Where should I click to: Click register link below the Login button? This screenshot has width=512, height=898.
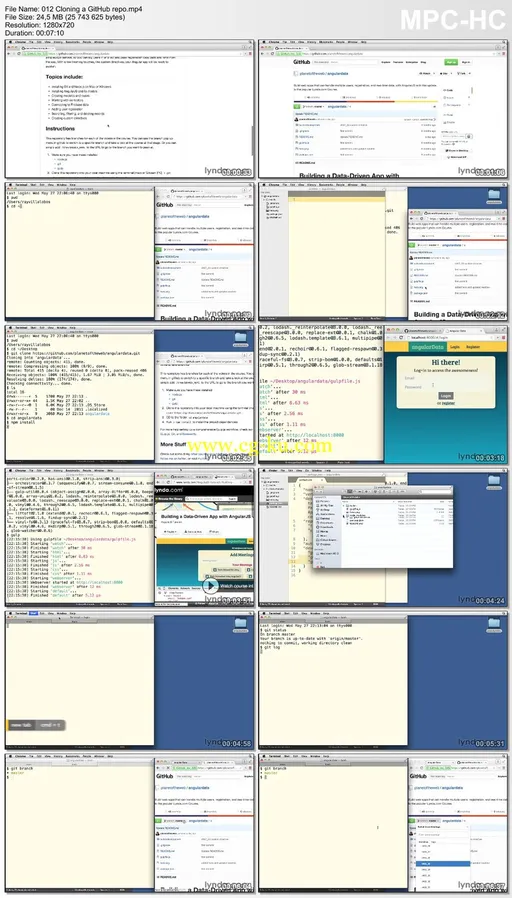[449, 403]
